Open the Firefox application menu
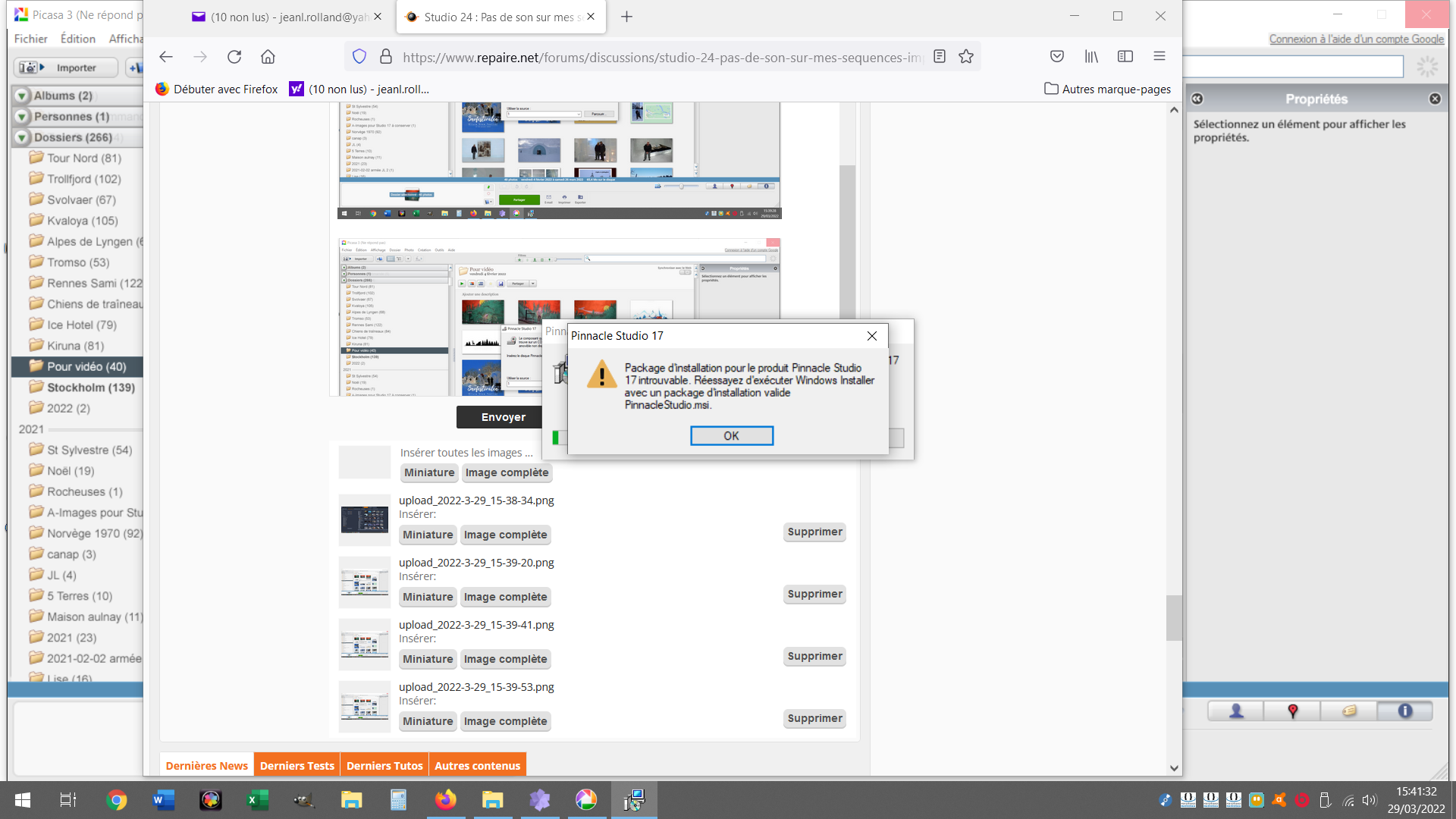 pyautogui.click(x=1159, y=56)
